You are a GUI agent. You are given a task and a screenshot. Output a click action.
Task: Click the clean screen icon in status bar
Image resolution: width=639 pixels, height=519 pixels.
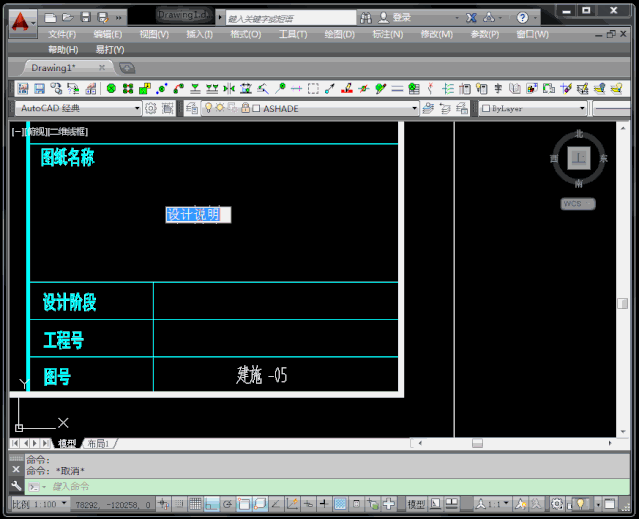click(609, 504)
